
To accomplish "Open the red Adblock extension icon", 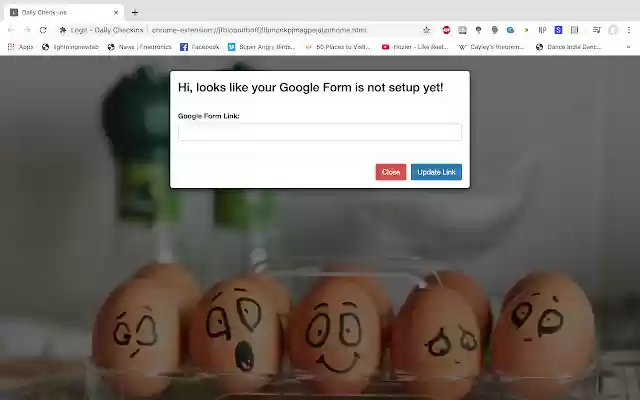I will point(446,30).
